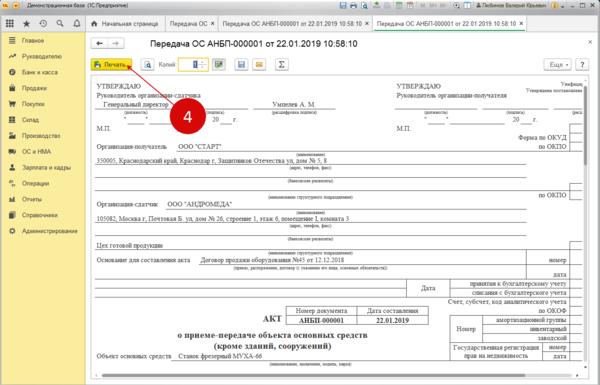Toggle the edit mode icon next to copies
600x385 pixels.
[219, 65]
